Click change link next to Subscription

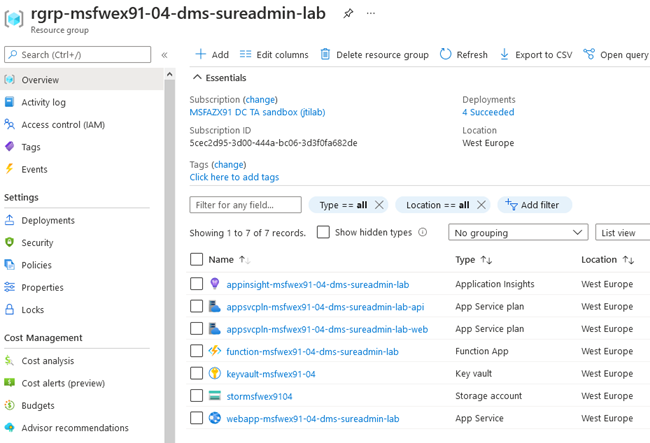(x=260, y=99)
